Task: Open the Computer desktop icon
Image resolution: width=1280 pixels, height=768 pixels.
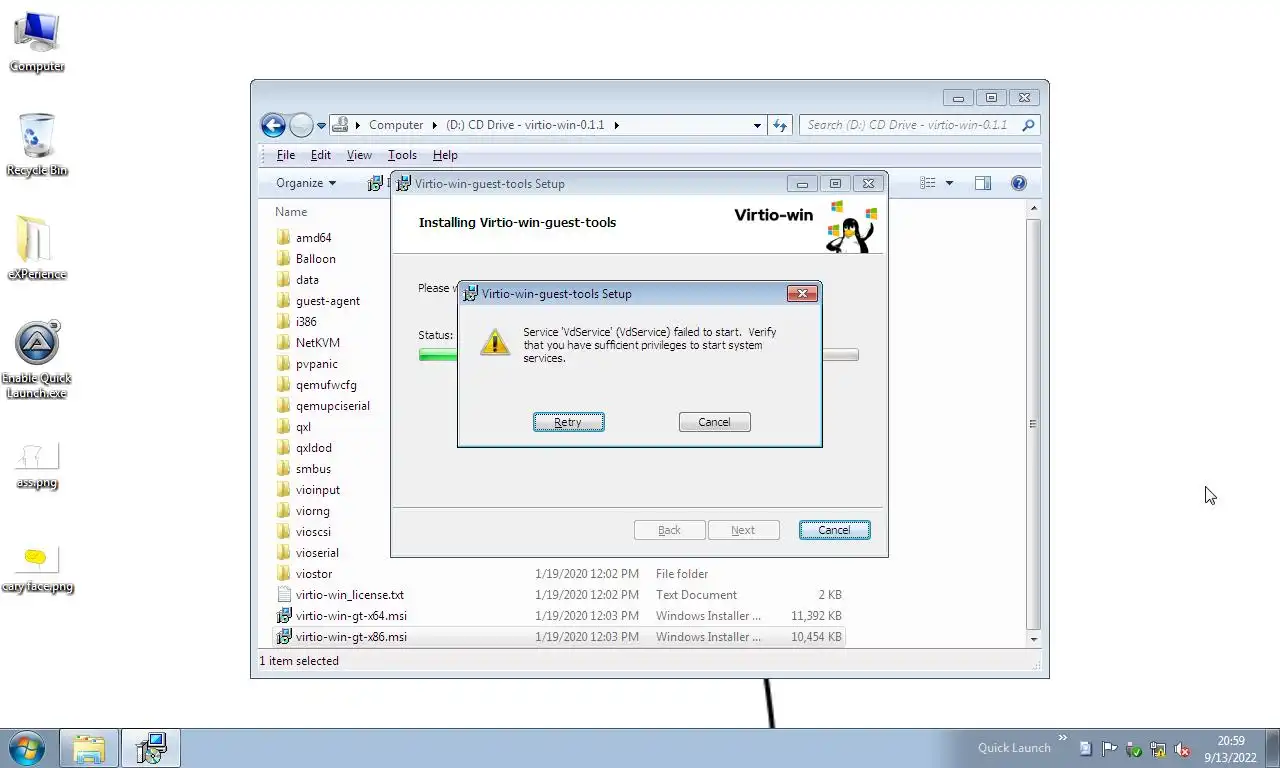Action: click(x=37, y=42)
